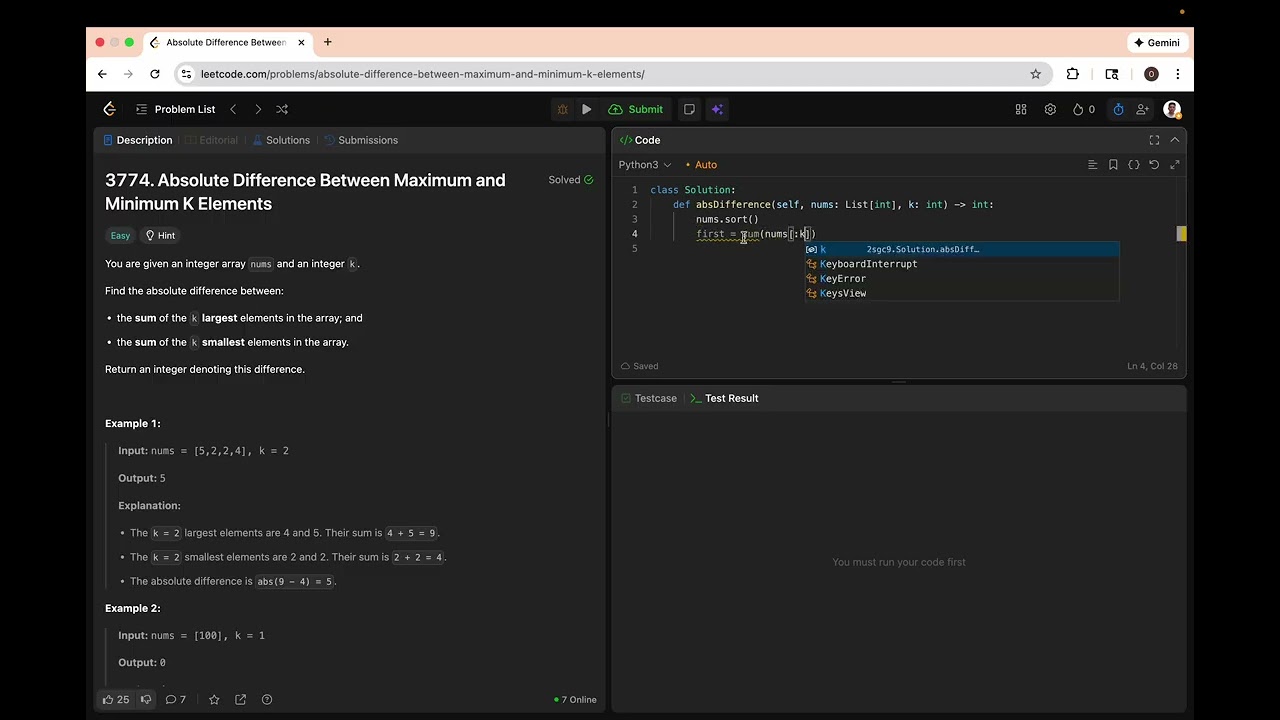Open the Problem List

(x=176, y=109)
